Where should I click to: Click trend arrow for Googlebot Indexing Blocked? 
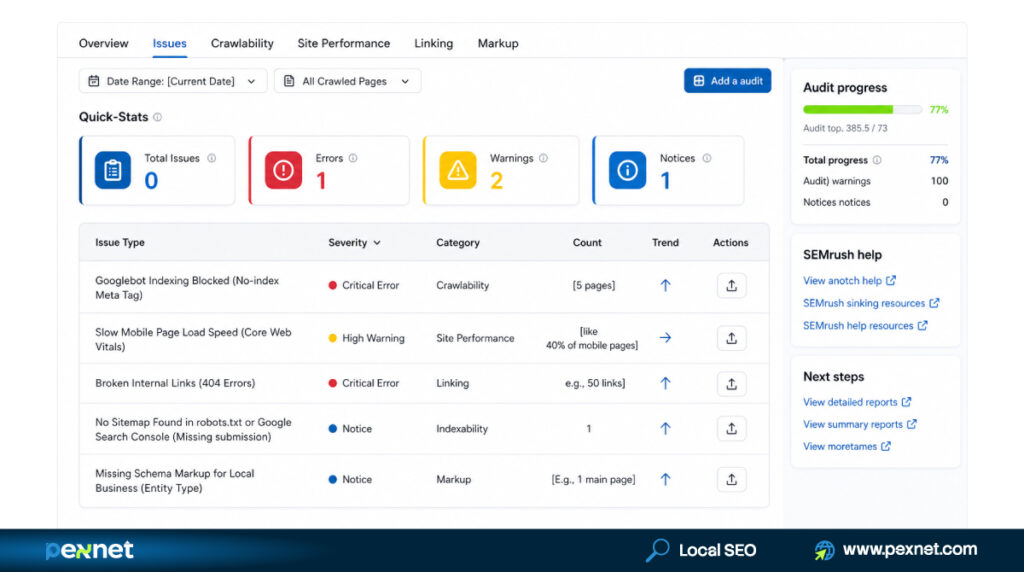[665, 285]
